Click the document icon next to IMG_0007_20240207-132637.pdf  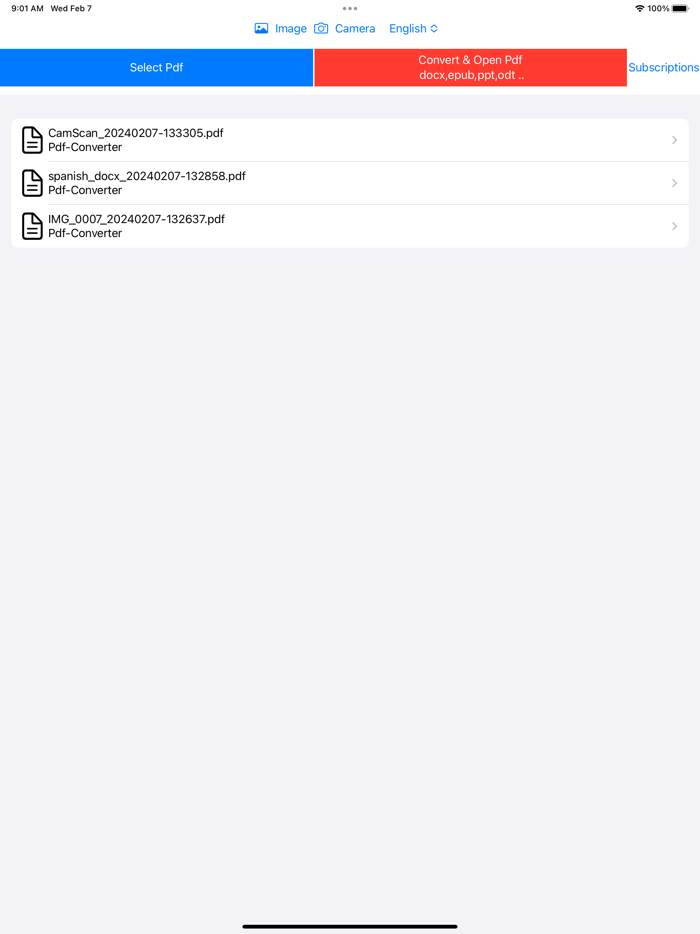coord(31,226)
